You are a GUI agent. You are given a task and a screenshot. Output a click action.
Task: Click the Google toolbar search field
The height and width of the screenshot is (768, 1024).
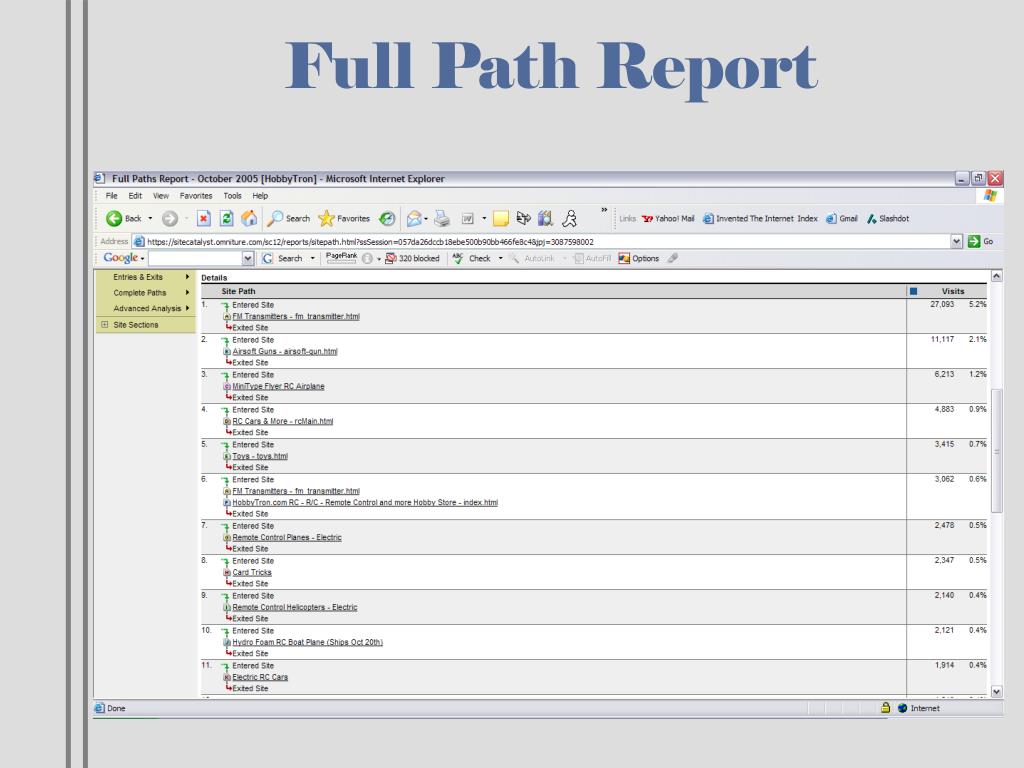click(196, 259)
